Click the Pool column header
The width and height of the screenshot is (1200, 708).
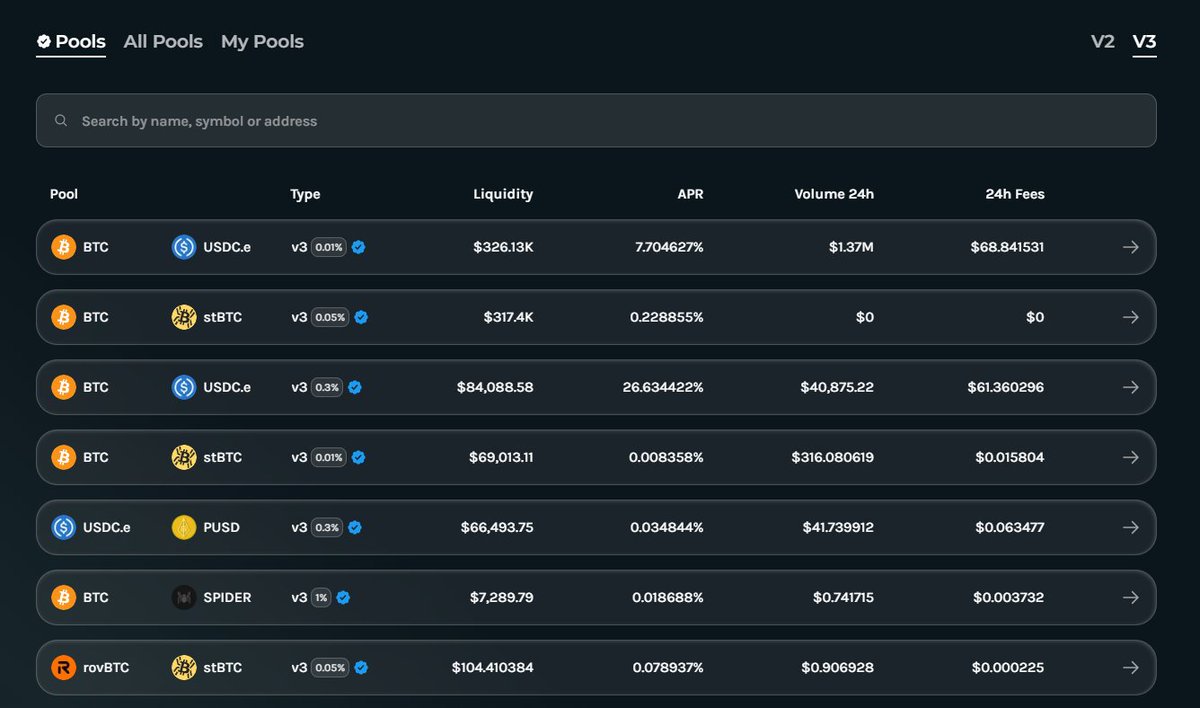(x=64, y=194)
